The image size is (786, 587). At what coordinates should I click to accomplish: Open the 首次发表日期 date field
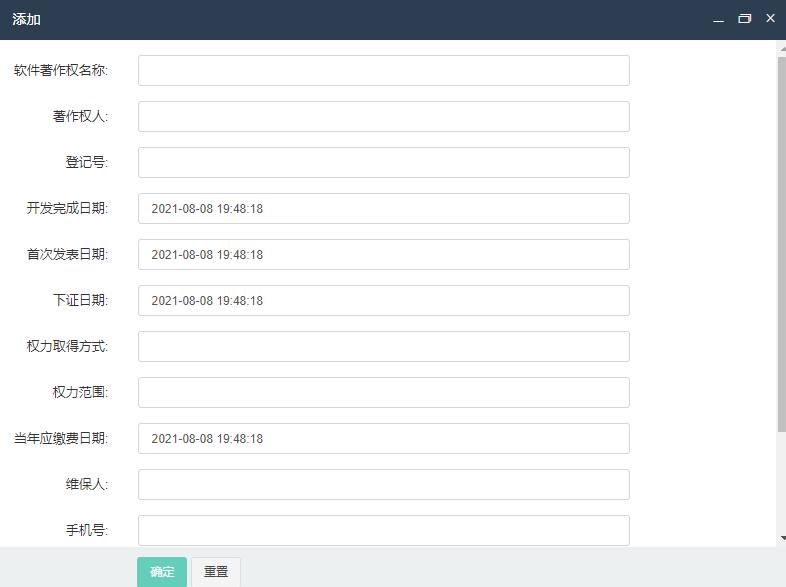[x=383, y=255]
